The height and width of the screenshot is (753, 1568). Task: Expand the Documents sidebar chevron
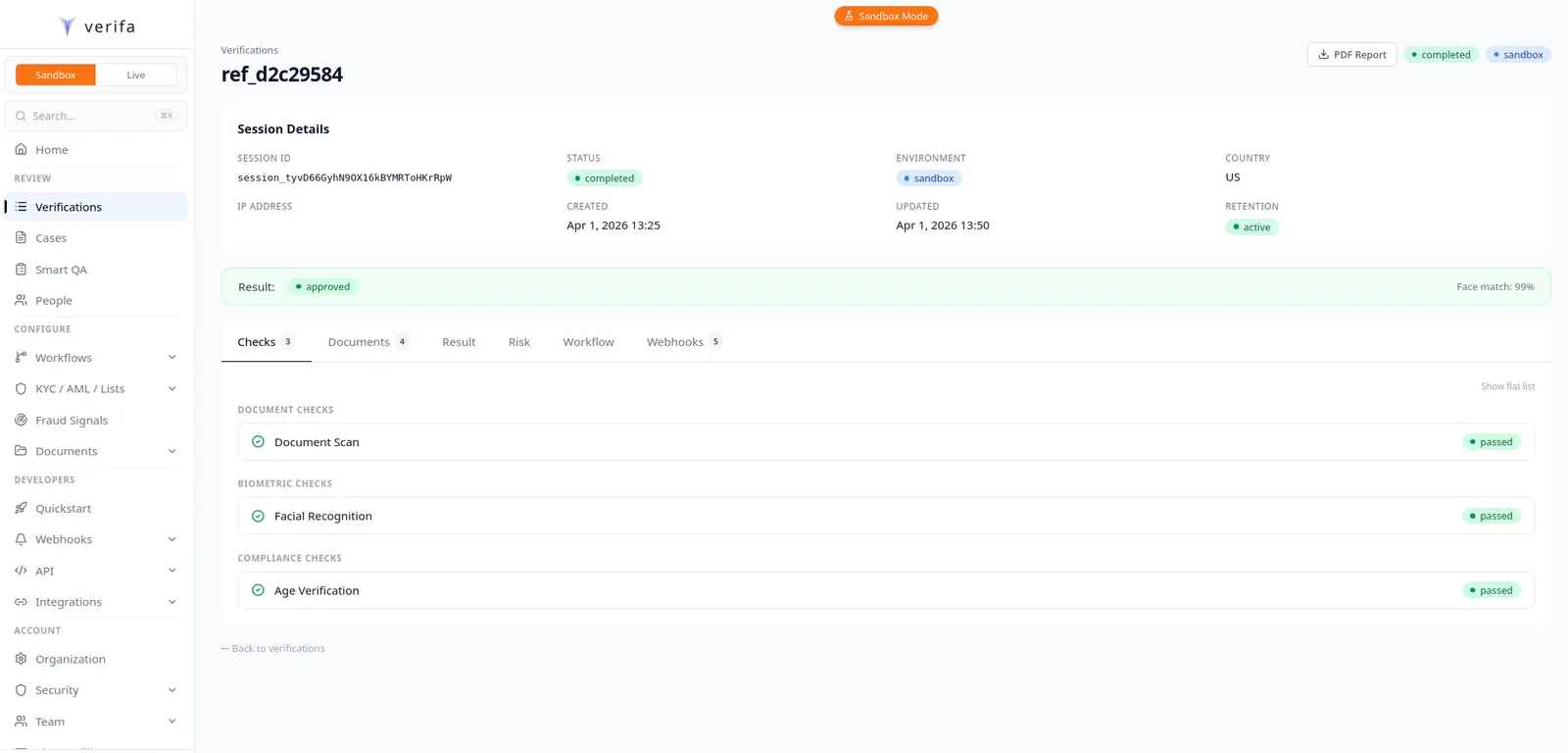(172, 451)
